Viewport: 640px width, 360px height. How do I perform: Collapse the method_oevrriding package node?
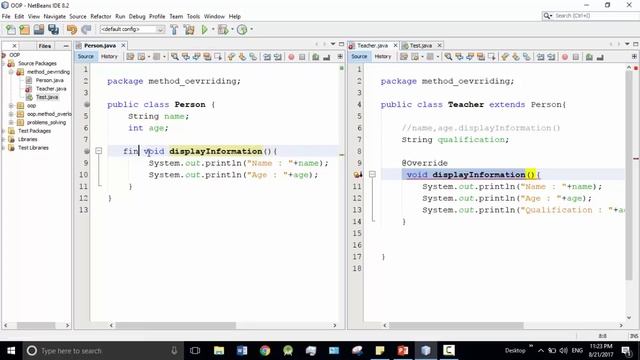coord(11,72)
